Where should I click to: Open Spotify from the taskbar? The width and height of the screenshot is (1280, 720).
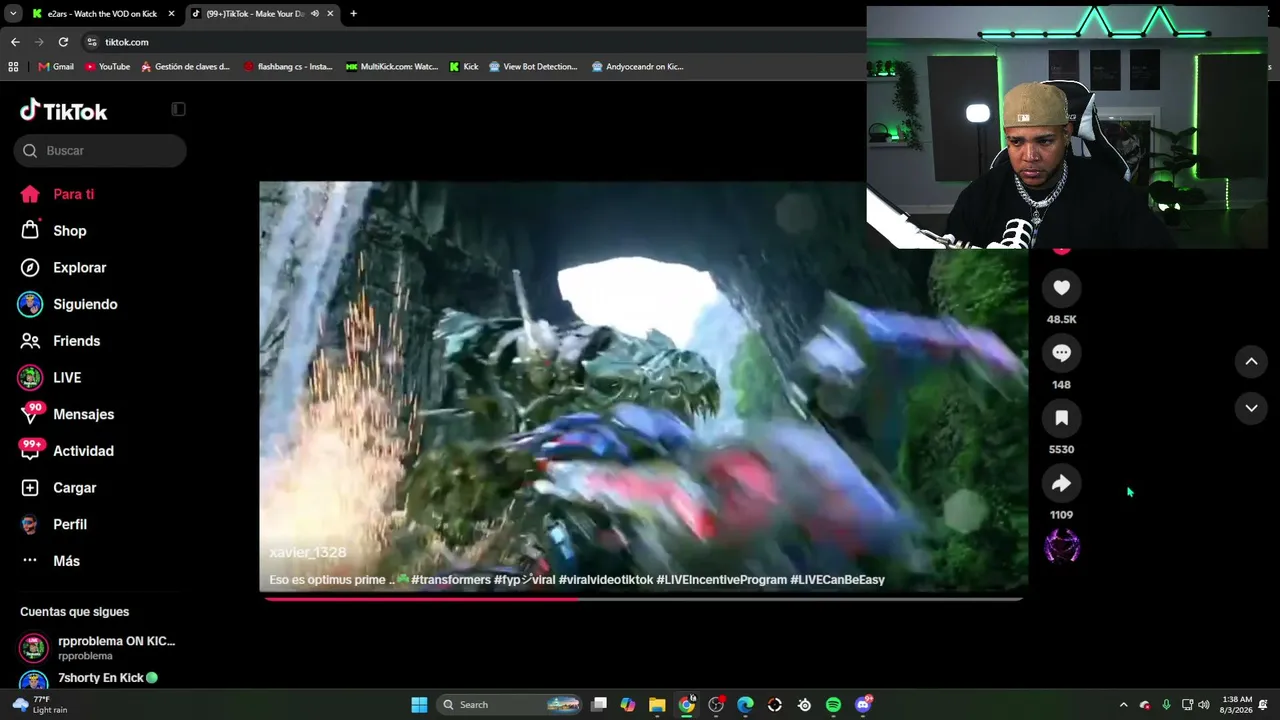tap(833, 705)
